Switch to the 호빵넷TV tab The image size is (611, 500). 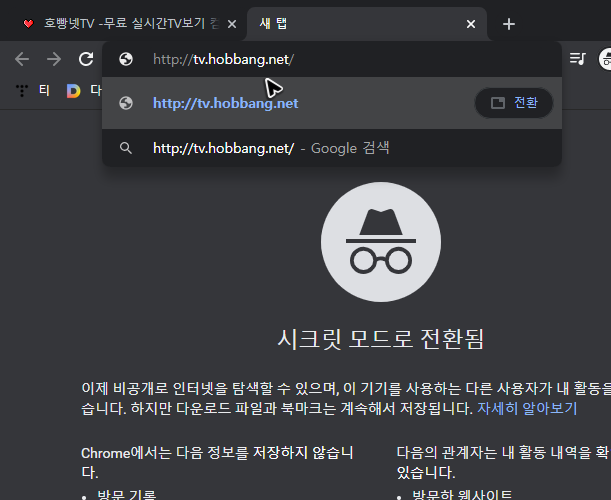pos(125,24)
